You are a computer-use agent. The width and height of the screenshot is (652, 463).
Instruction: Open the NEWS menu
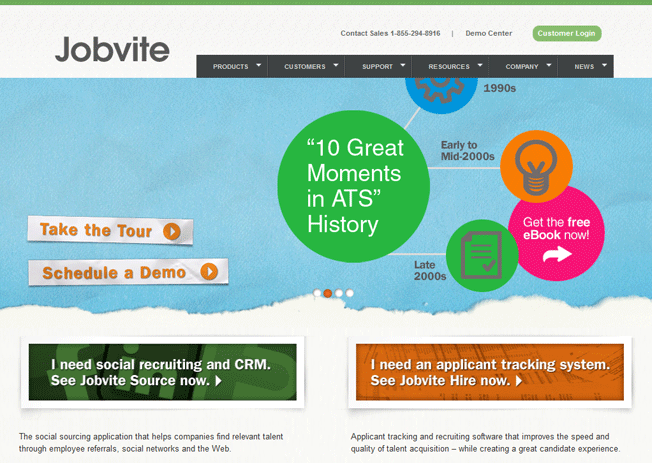pos(585,67)
